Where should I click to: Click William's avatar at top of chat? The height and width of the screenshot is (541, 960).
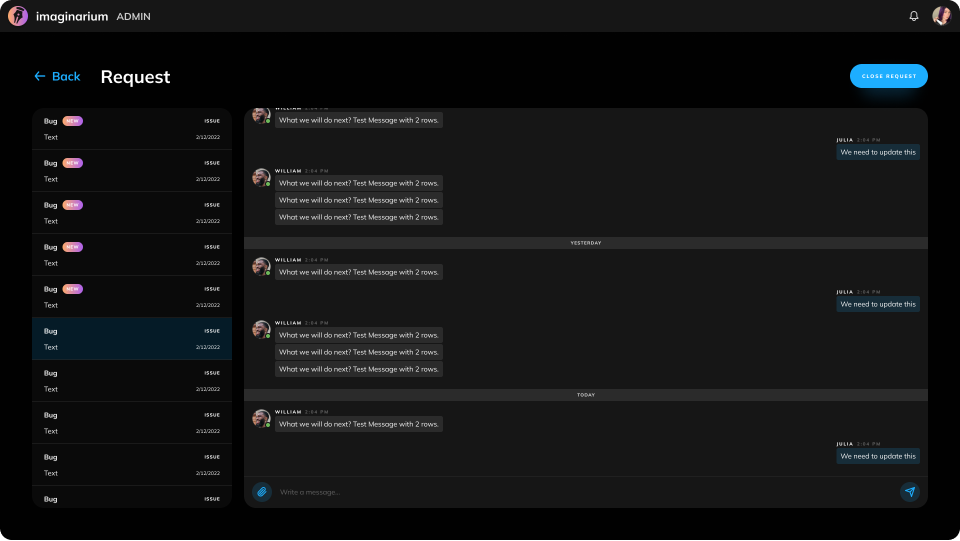click(x=261, y=115)
